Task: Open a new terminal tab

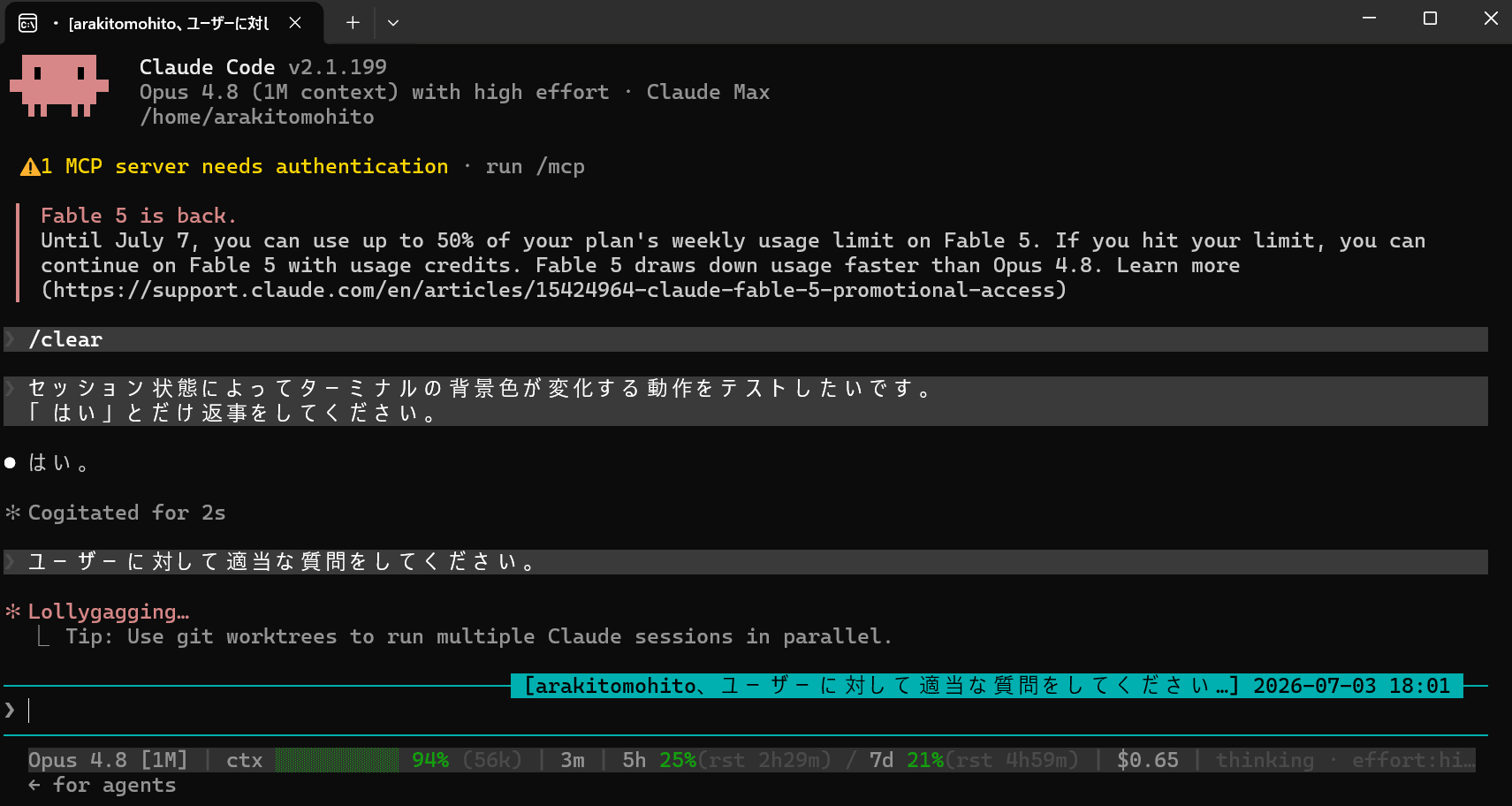Action: pos(353,23)
